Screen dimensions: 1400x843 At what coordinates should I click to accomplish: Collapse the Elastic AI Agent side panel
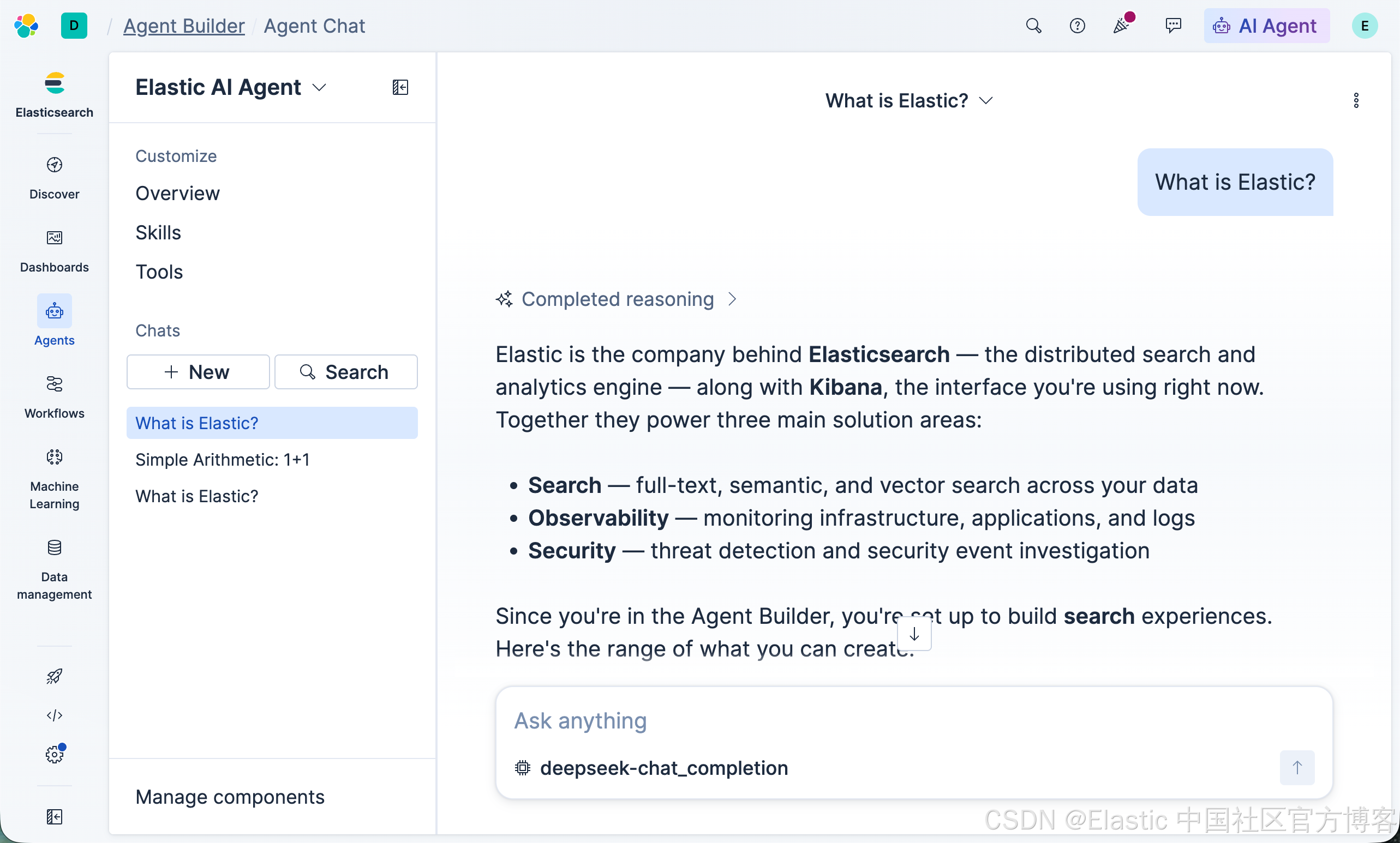tap(400, 87)
